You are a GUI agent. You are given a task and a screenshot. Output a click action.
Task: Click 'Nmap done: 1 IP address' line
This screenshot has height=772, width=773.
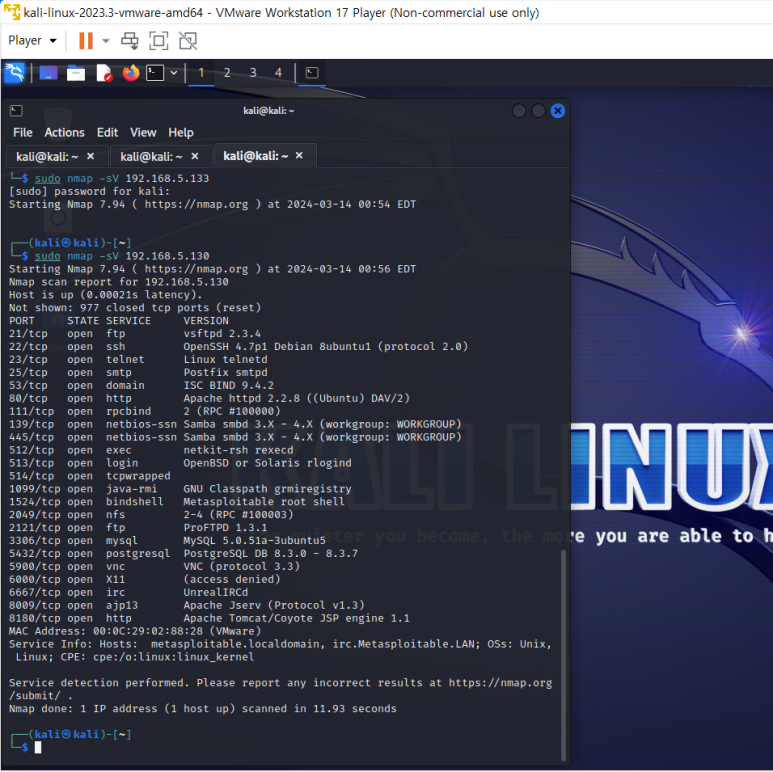coord(203,708)
